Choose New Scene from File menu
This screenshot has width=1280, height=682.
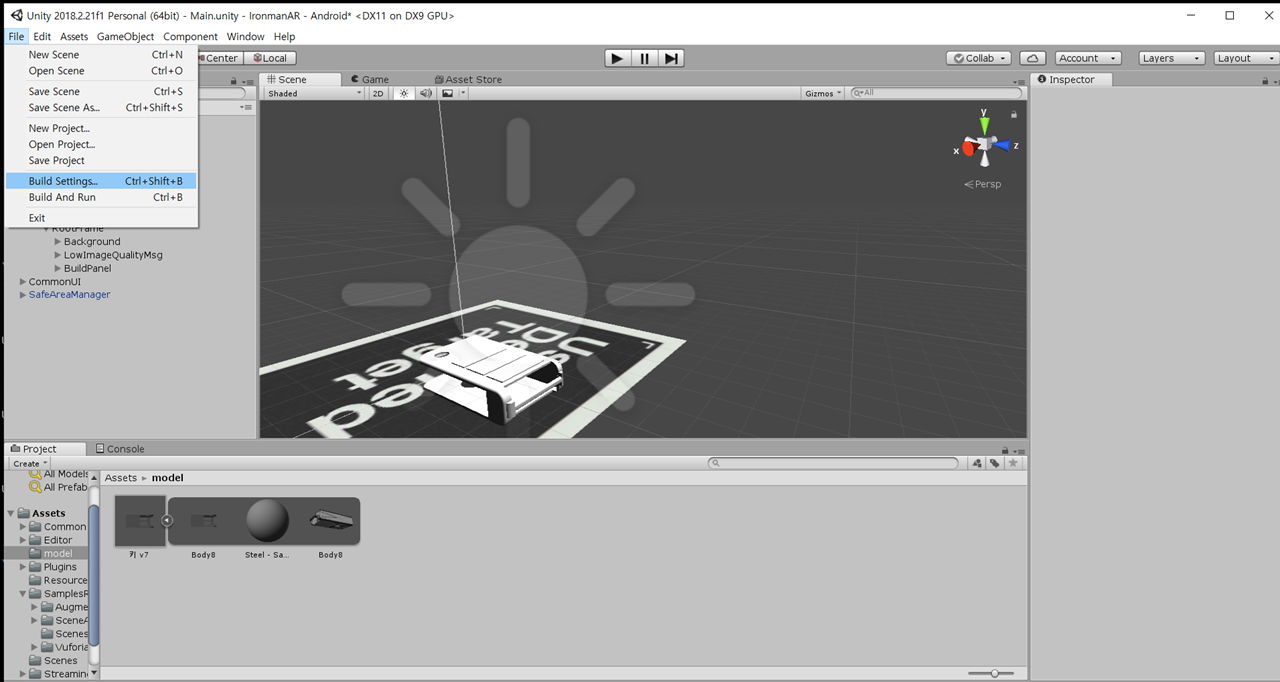click(x=101, y=55)
